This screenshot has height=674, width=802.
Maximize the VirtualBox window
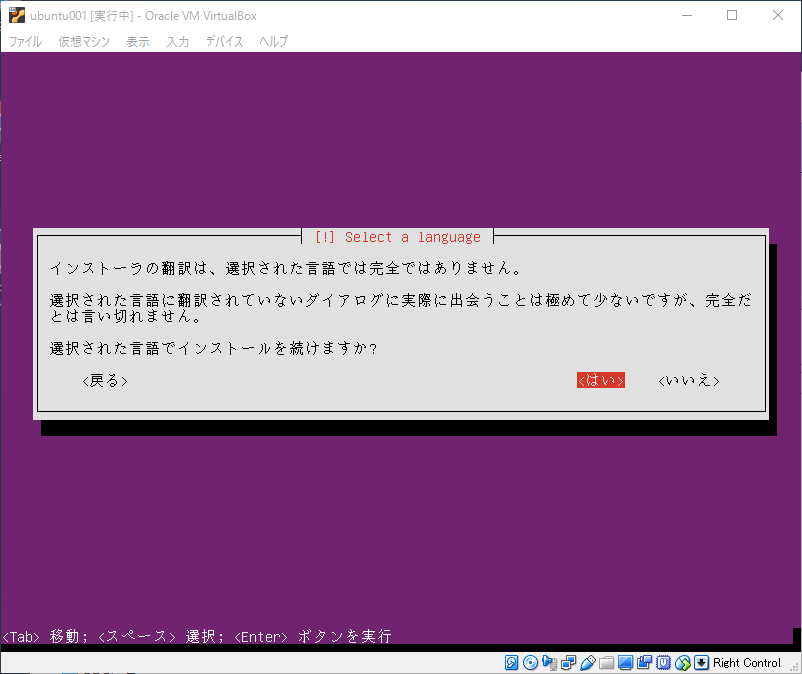point(732,15)
